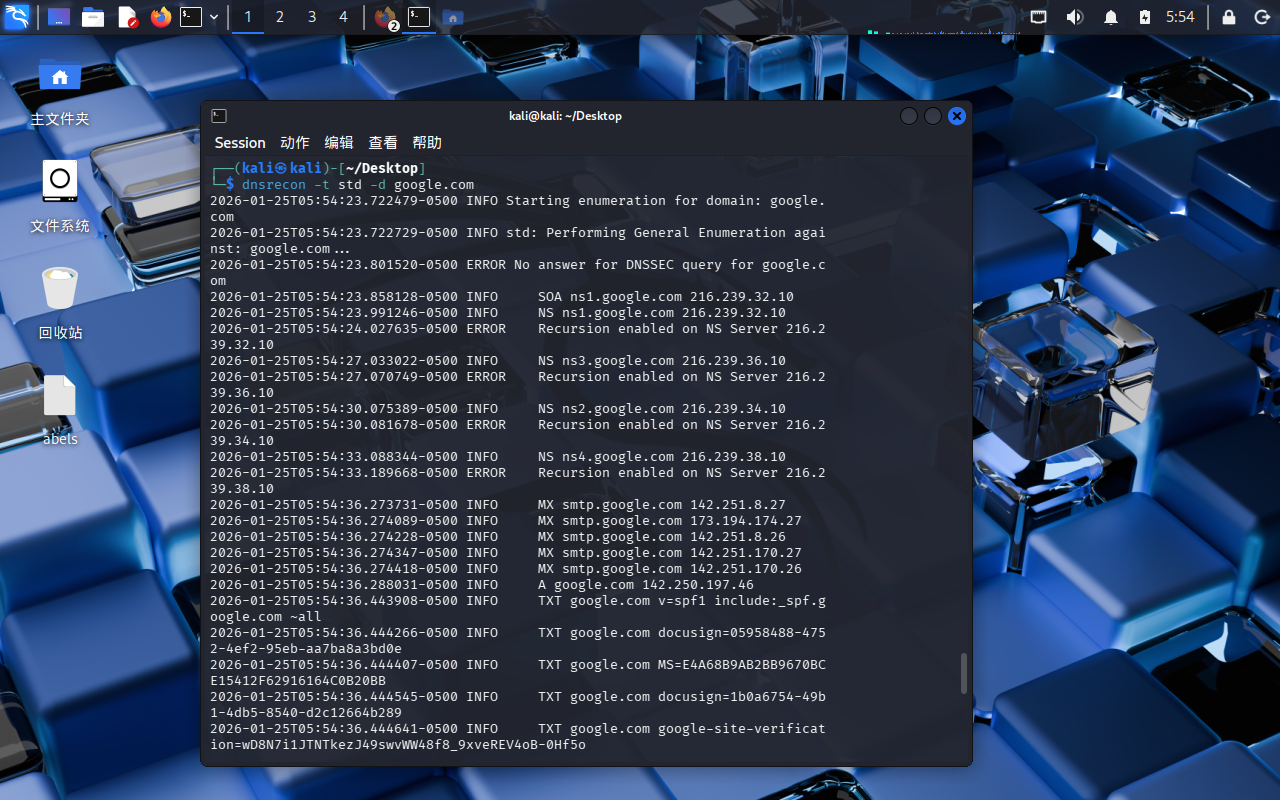Image resolution: width=1280 pixels, height=800 pixels.
Task: Open the text editor launcher in panel
Action: pos(127,17)
